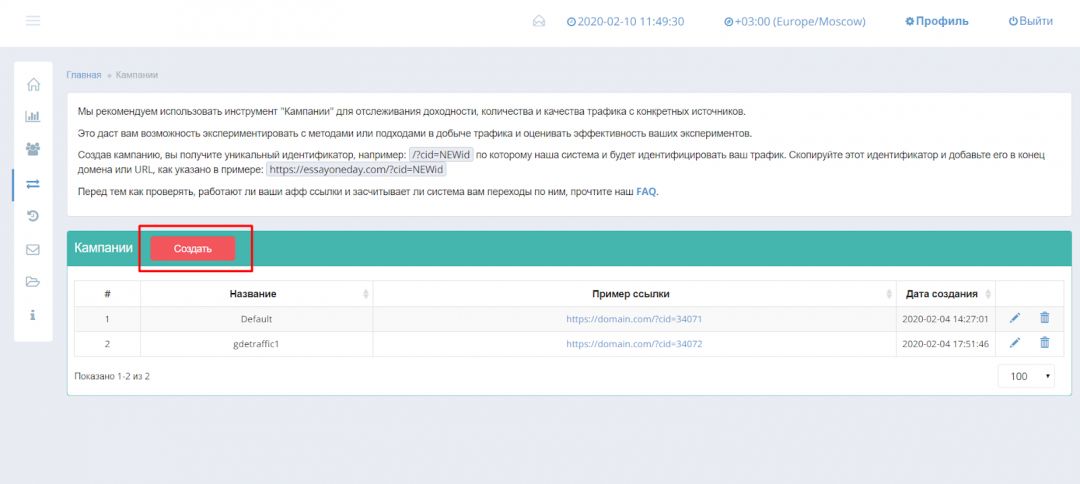This screenshot has width=1080, height=484.
Task: Click the Кампании breadcrumb text
Action: coord(136,74)
